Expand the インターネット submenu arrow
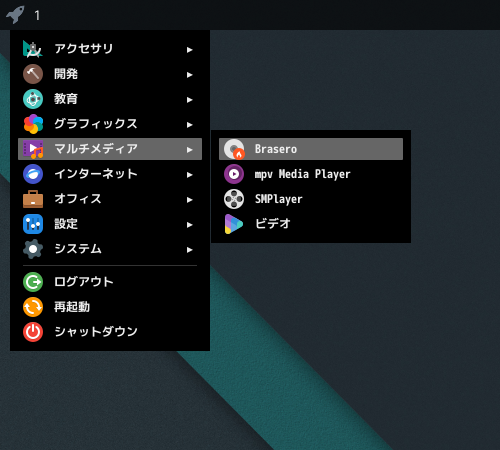Image resolution: width=500 pixels, height=450 pixels. pyautogui.click(x=190, y=175)
